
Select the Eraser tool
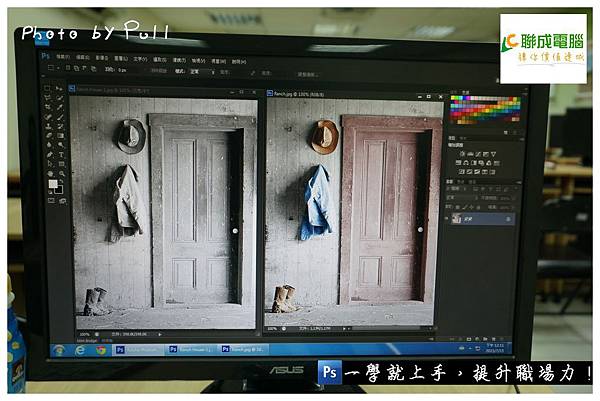tap(49, 135)
